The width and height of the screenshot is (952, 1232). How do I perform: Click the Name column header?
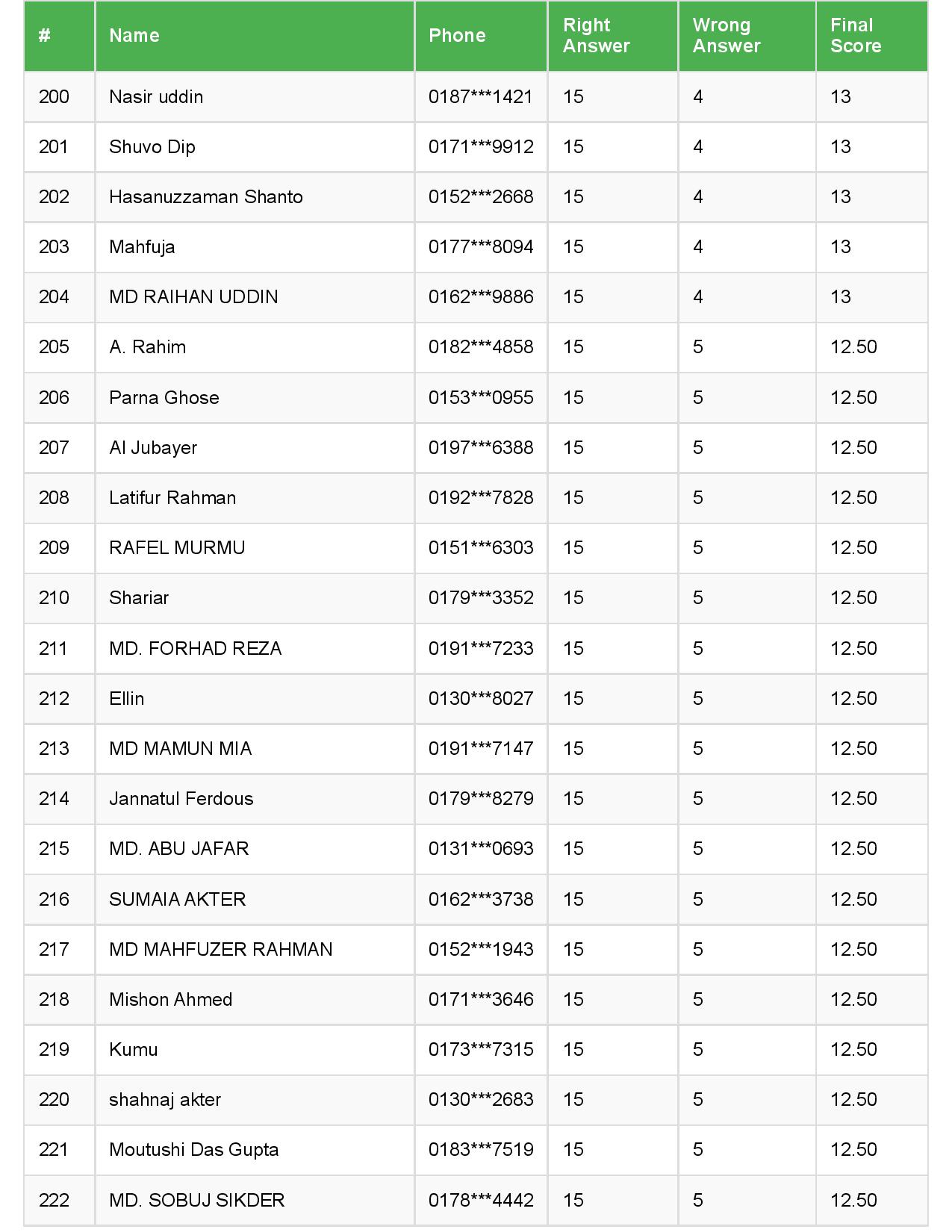(134, 36)
